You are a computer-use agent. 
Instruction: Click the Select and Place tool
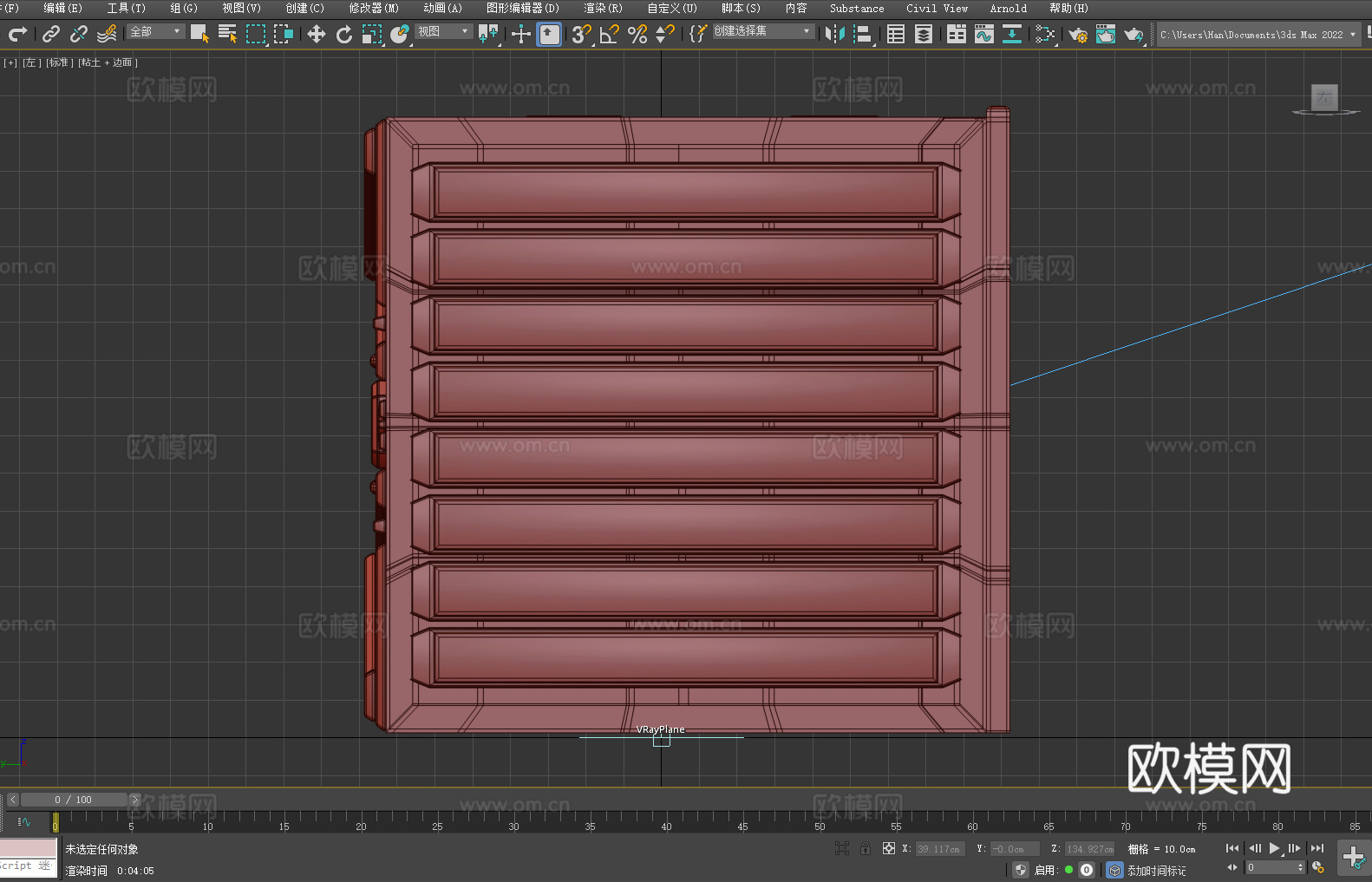point(400,34)
